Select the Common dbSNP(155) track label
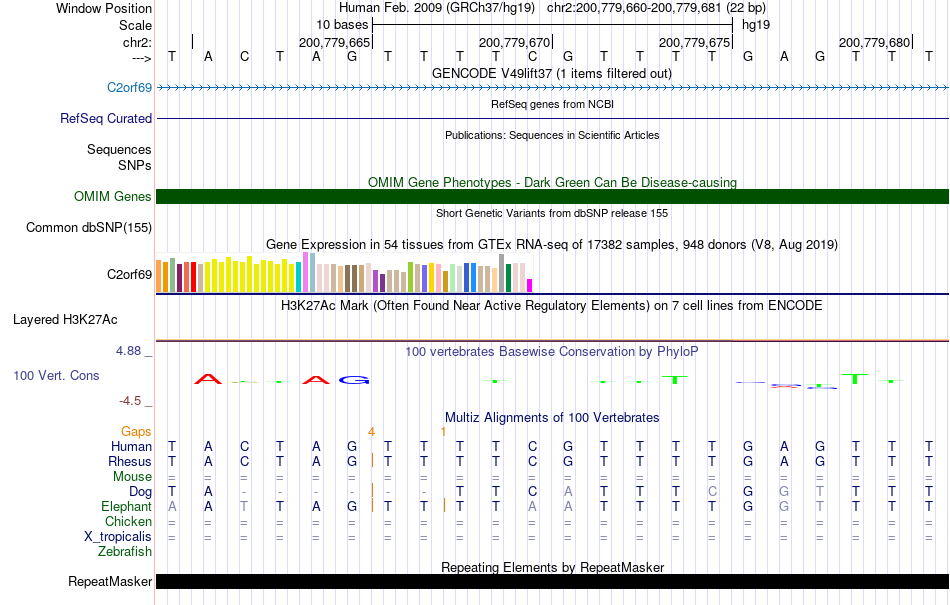Screen dimensions: 950x605 coord(89,228)
